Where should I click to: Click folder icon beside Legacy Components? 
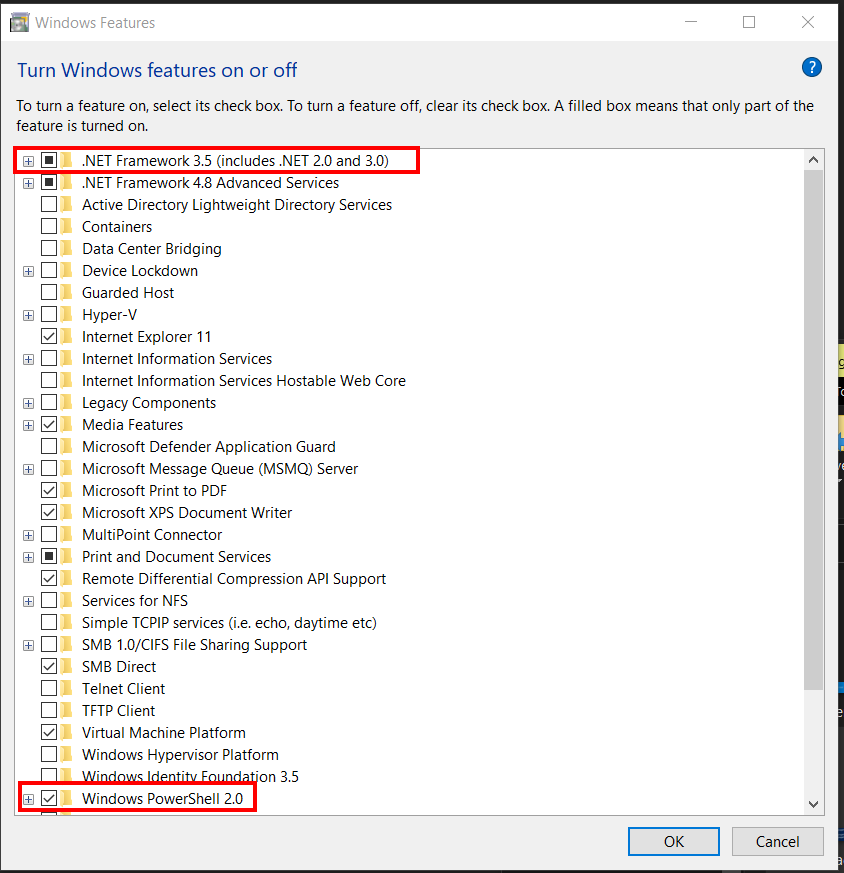coord(67,402)
